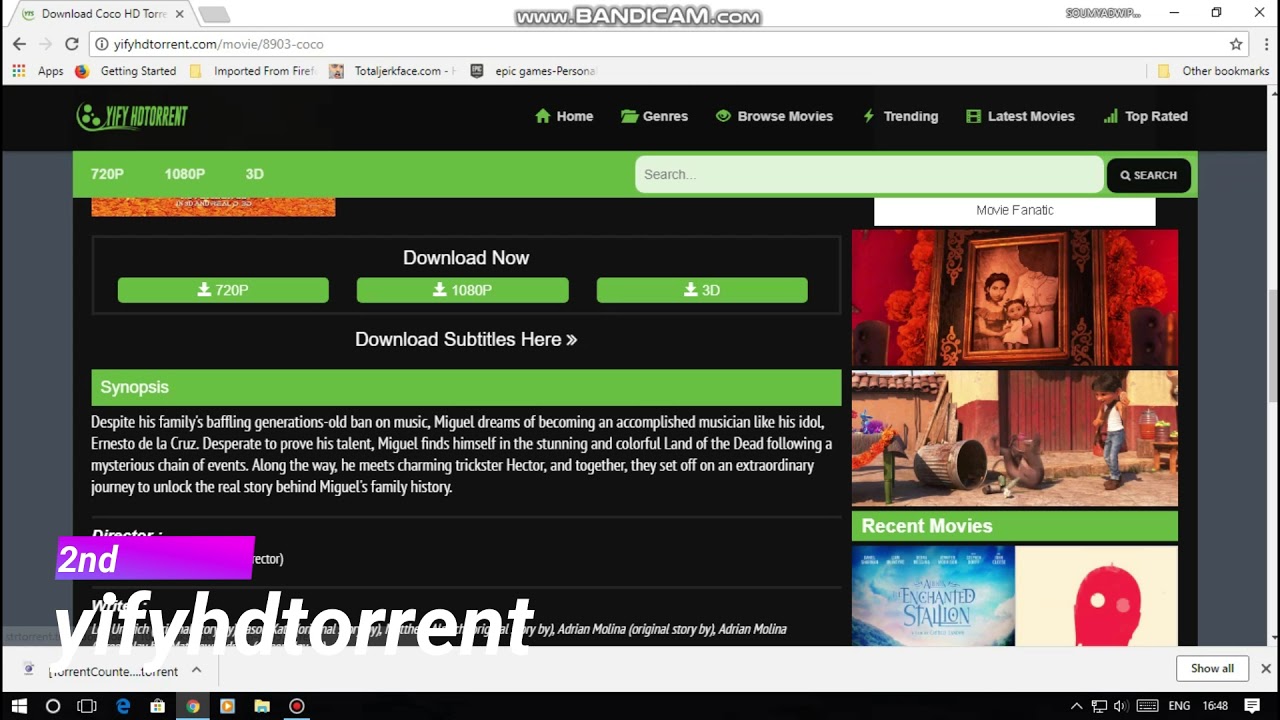
Task: Download the 3D torrent
Action: (702, 290)
